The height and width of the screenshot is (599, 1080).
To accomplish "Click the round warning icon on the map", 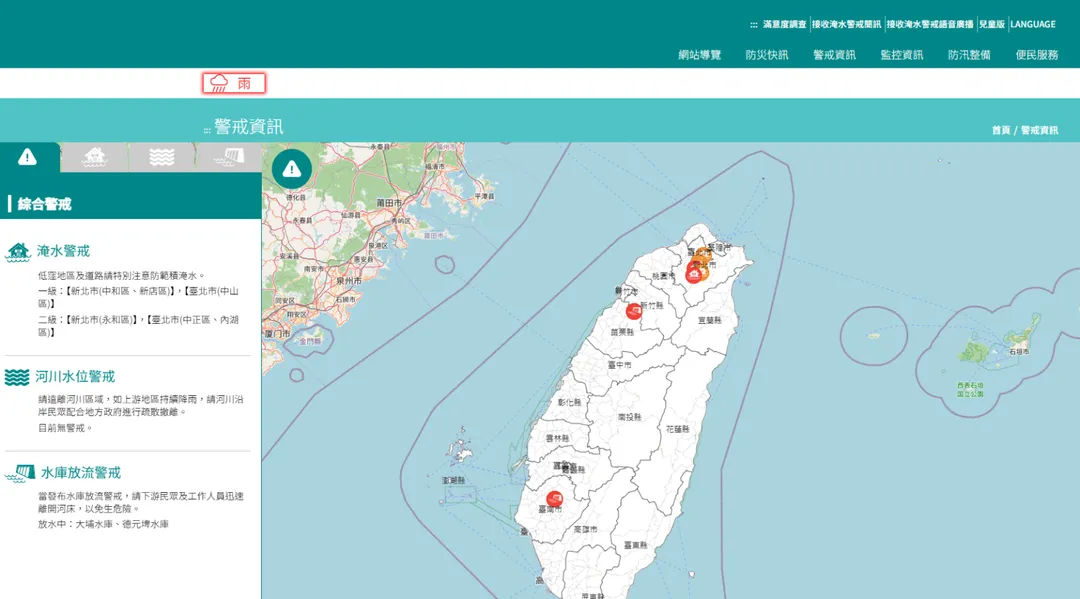I will (x=292, y=169).
